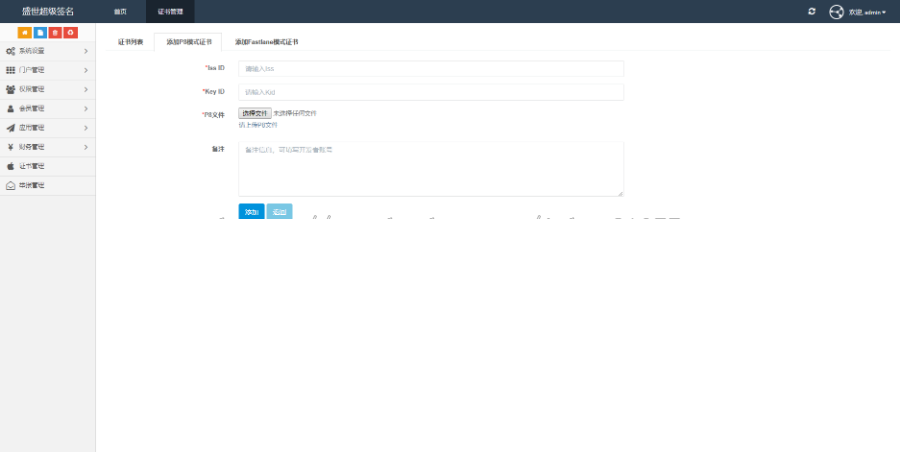
Task: Click the red trash shortcut icon
Action: (55, 33)
